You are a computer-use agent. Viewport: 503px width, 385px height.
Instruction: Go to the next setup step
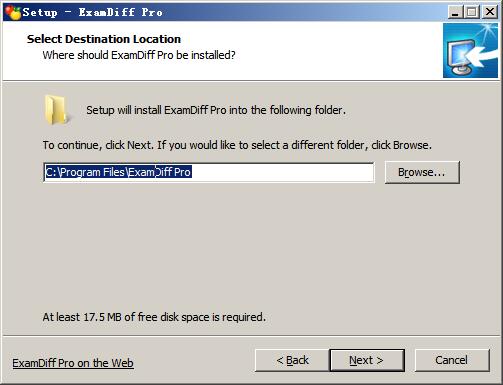click(367, 360)
